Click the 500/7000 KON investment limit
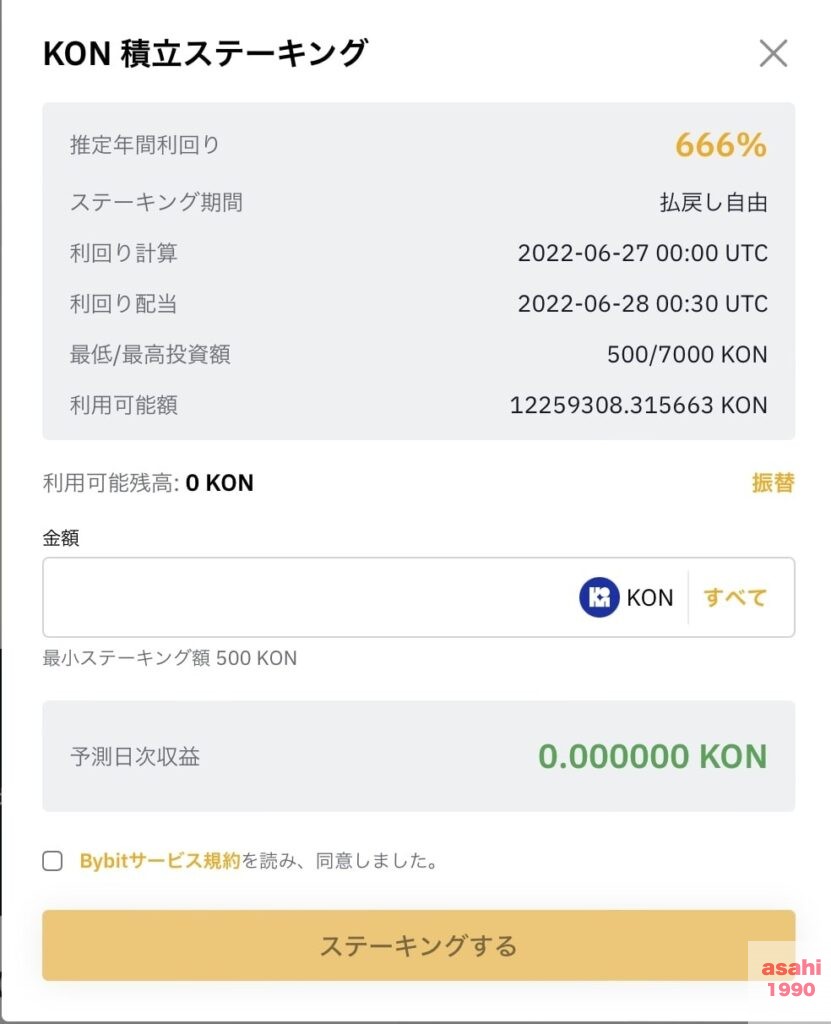Screen dimensions: 831x1024 (x=687, y=354)
